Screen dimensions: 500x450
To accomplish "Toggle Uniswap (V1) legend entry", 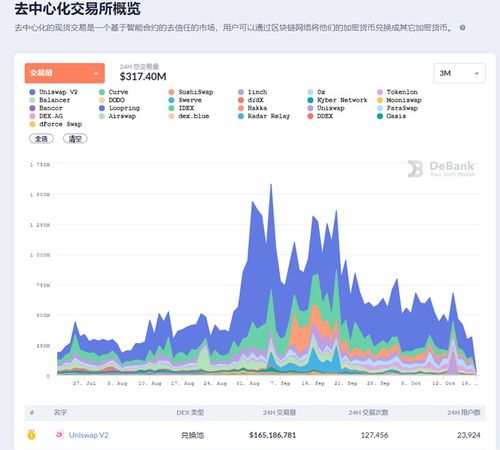I will click(326, 108).
